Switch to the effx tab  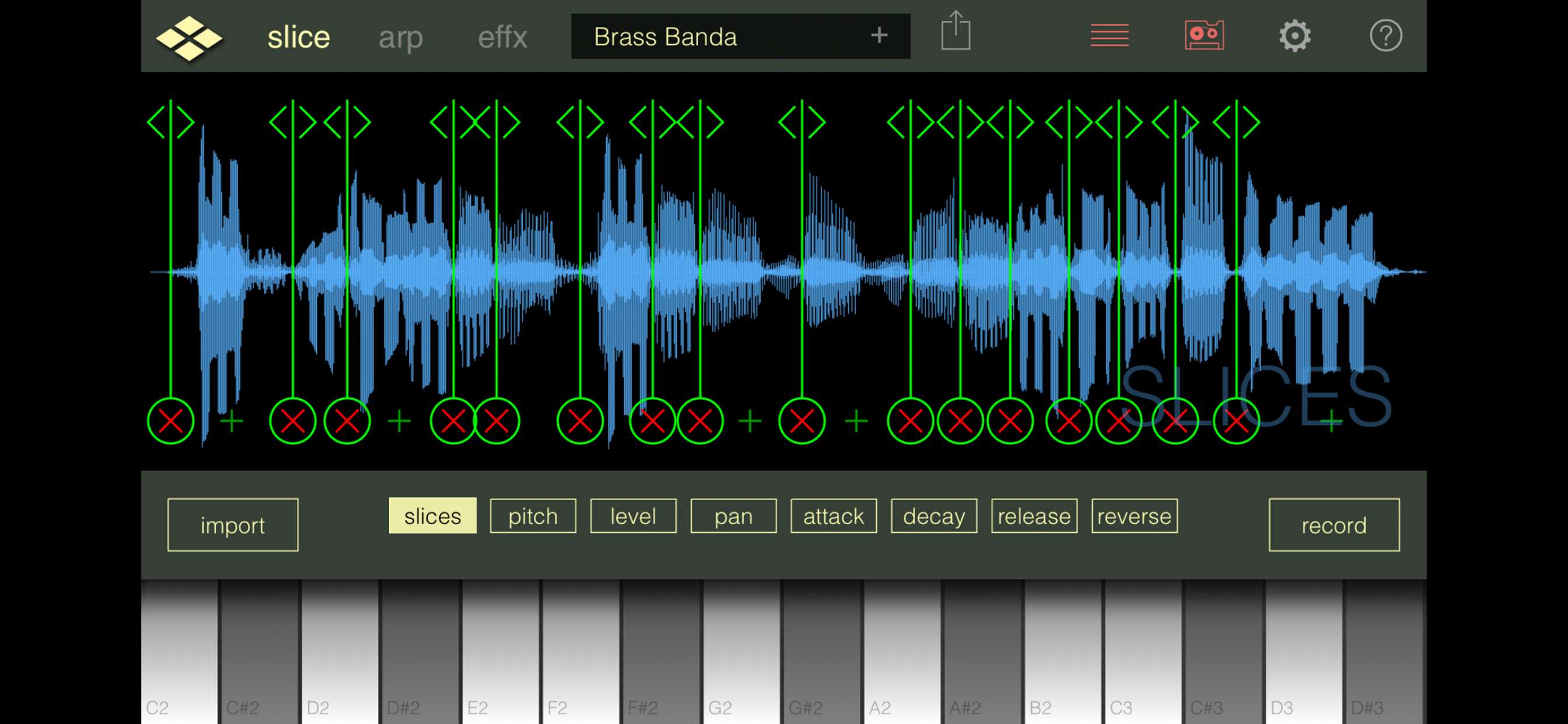[502, 38]
